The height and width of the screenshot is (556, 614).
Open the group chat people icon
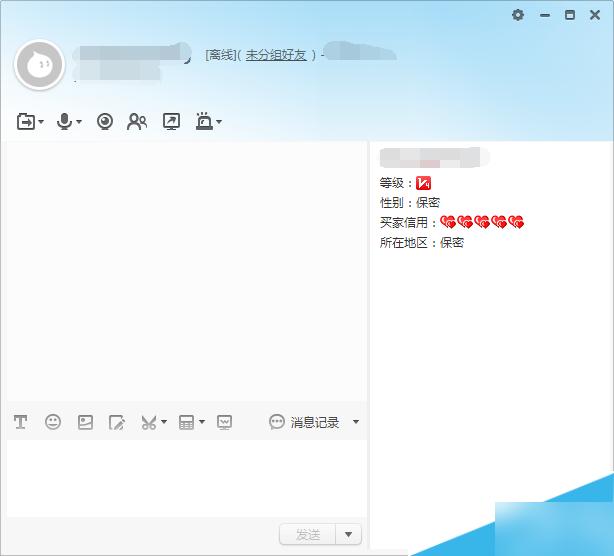(x=137, y=121)
